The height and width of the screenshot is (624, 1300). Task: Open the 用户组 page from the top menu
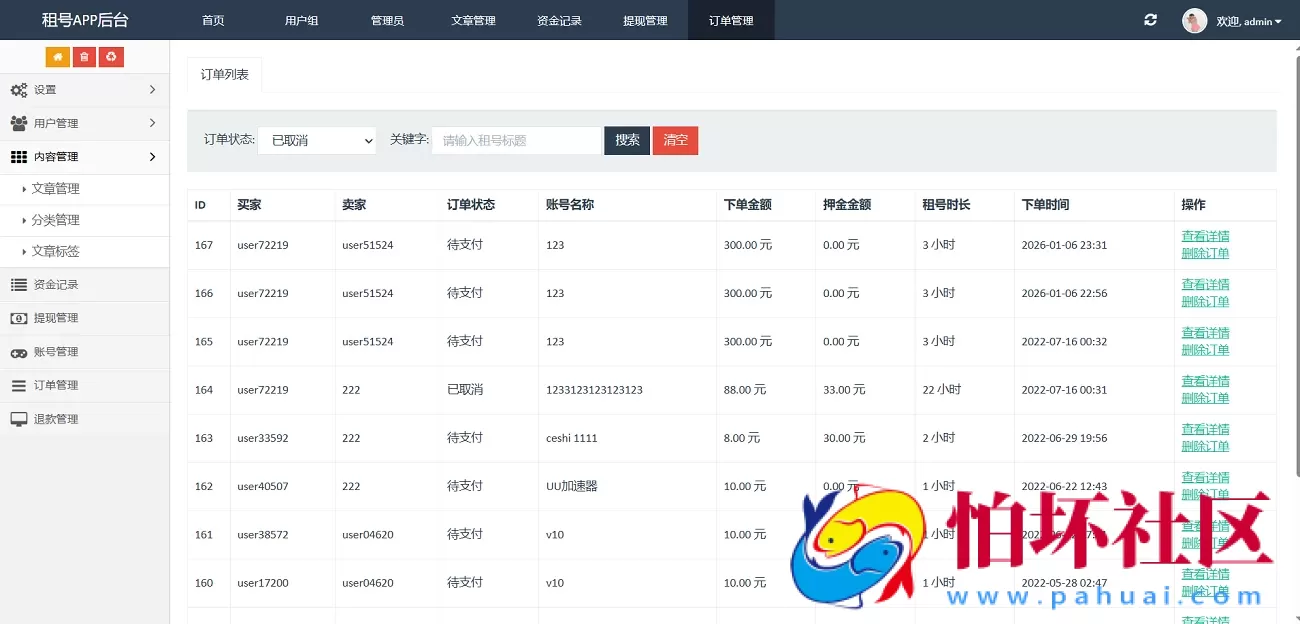(x=301, y=20)
